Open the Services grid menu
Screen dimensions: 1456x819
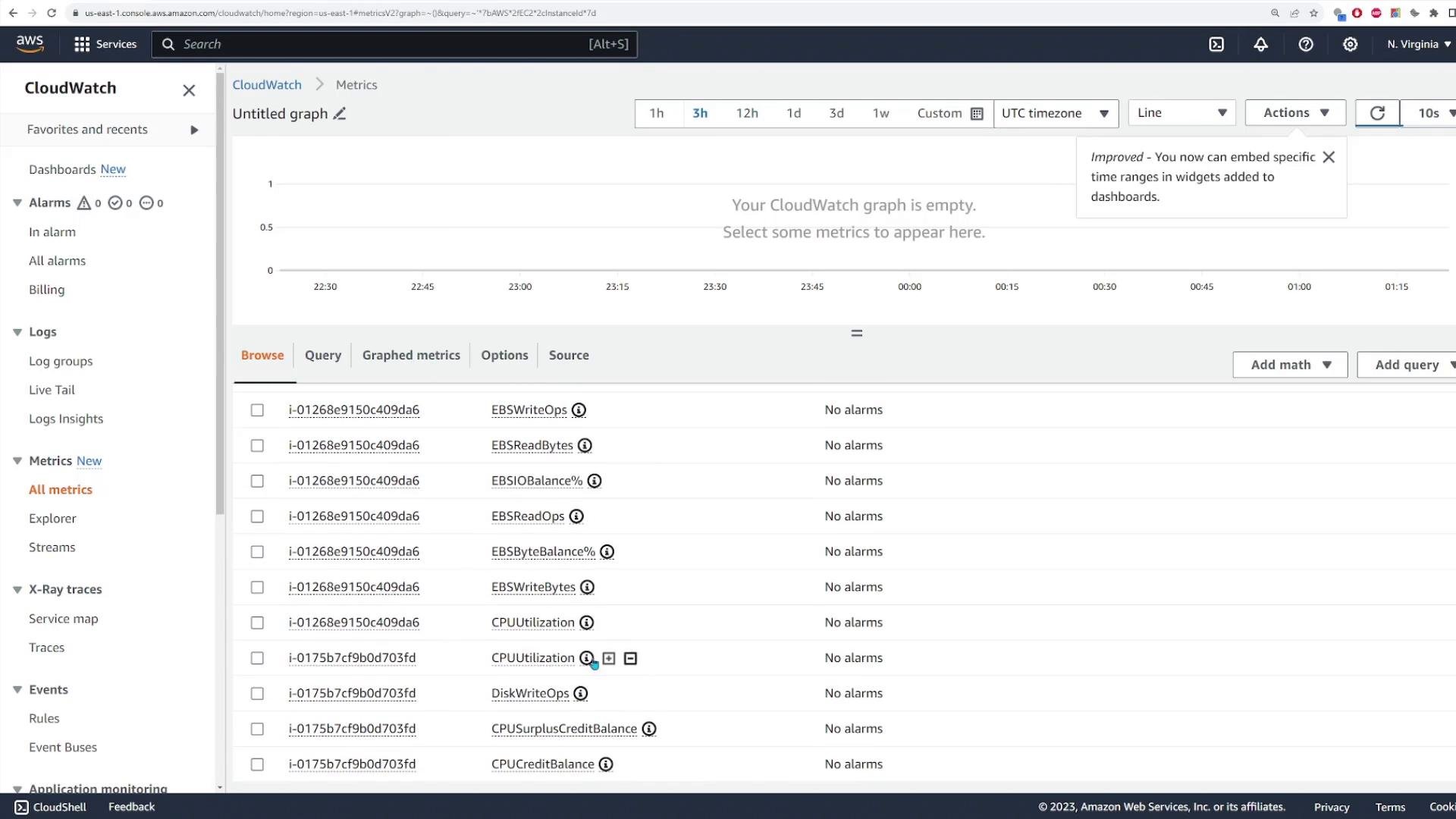click(x=105, y=44)
